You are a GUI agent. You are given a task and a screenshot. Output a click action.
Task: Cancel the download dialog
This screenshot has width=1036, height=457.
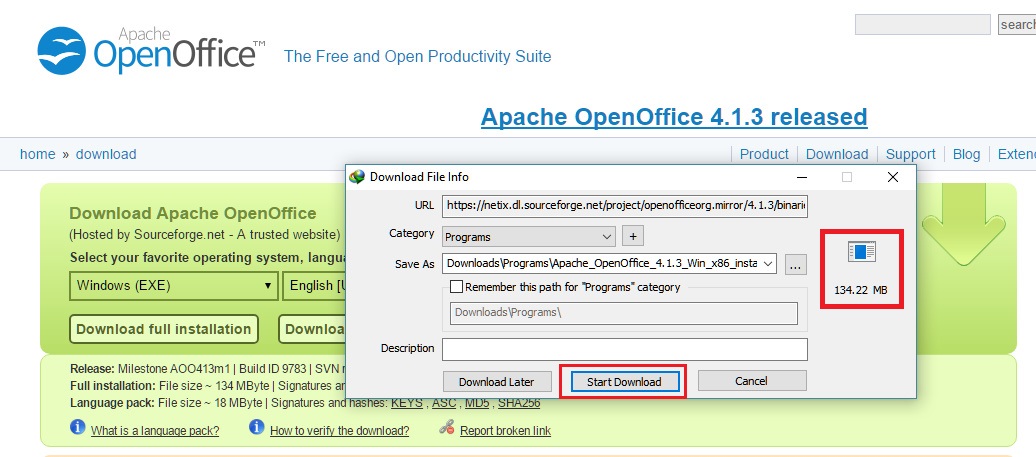752,381
